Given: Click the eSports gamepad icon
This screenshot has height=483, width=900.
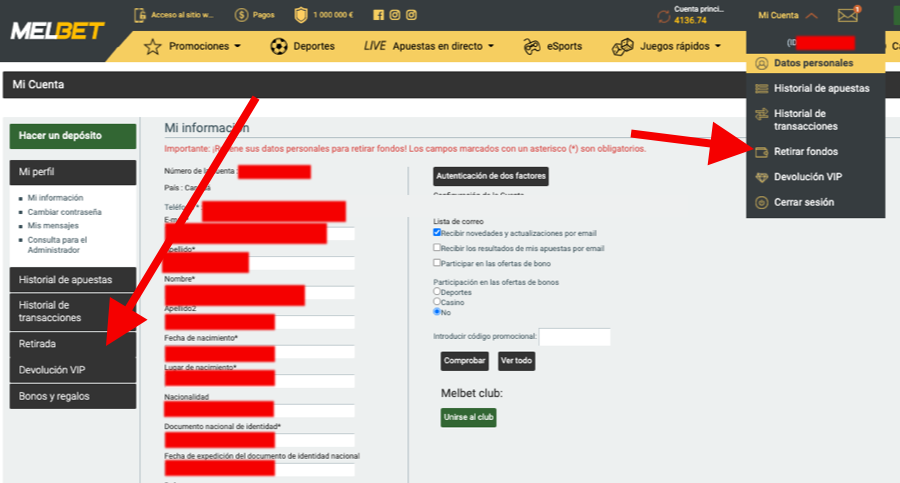Looking at the screenshot, I should tap(532, 46).
